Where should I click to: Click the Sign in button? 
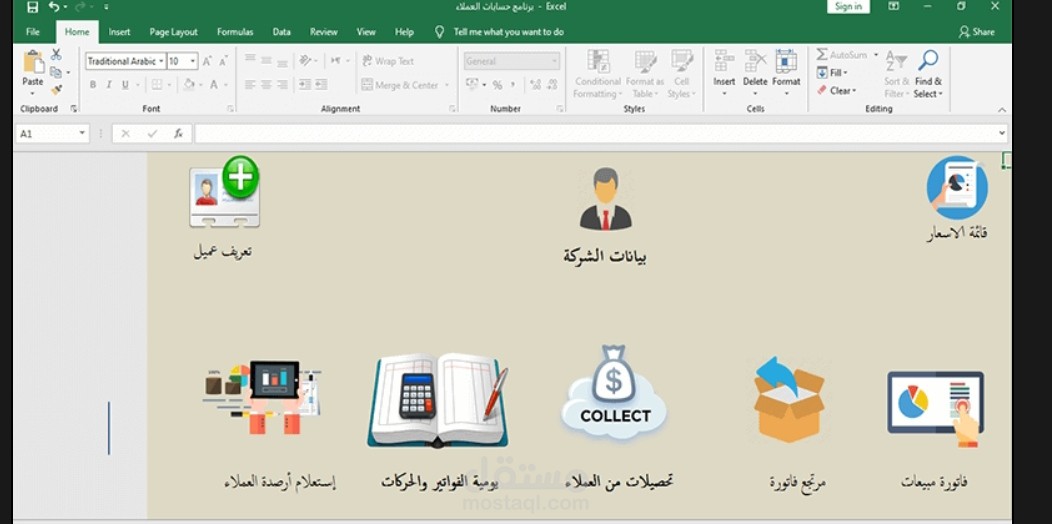click(848, 7)
